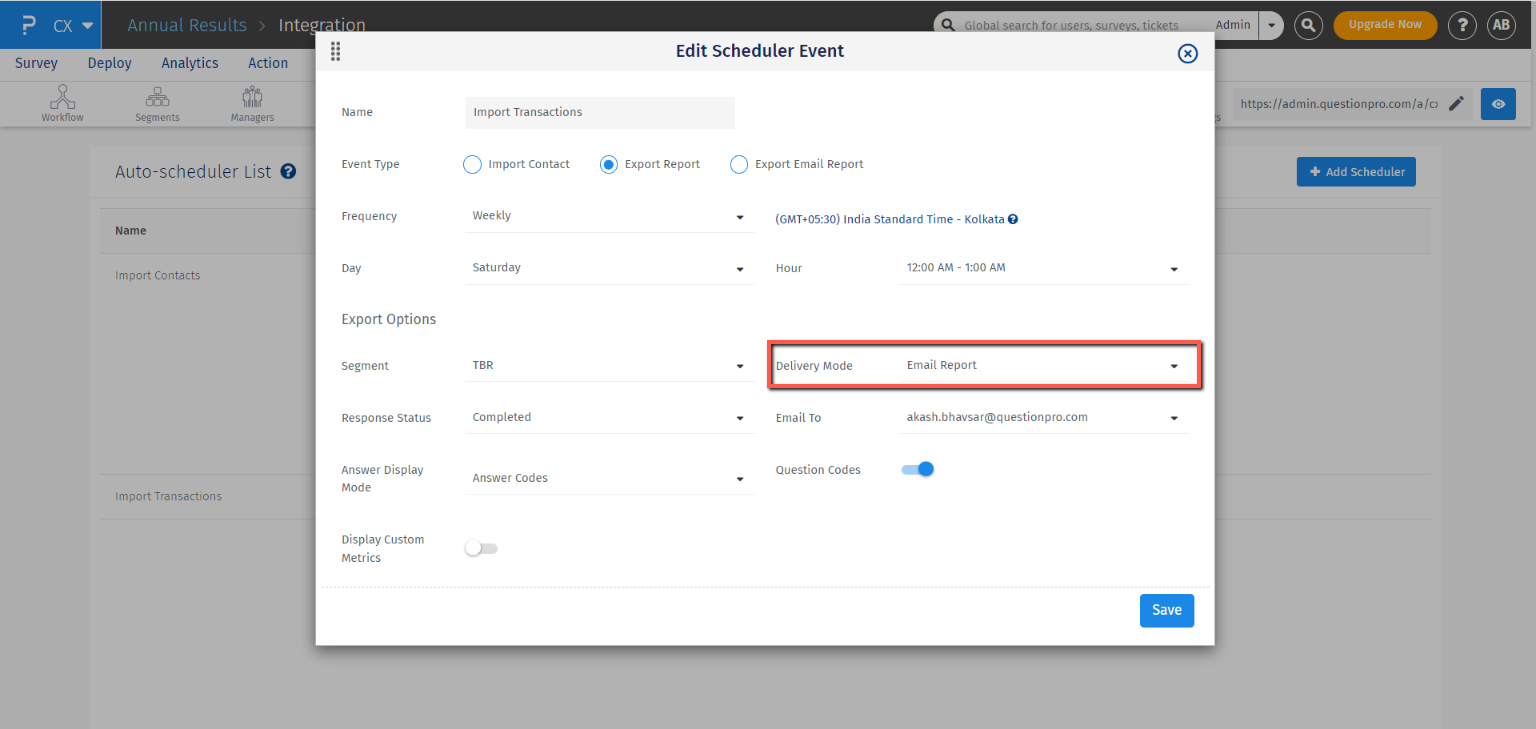Click the AB user avatar icon

(1501, 25)
